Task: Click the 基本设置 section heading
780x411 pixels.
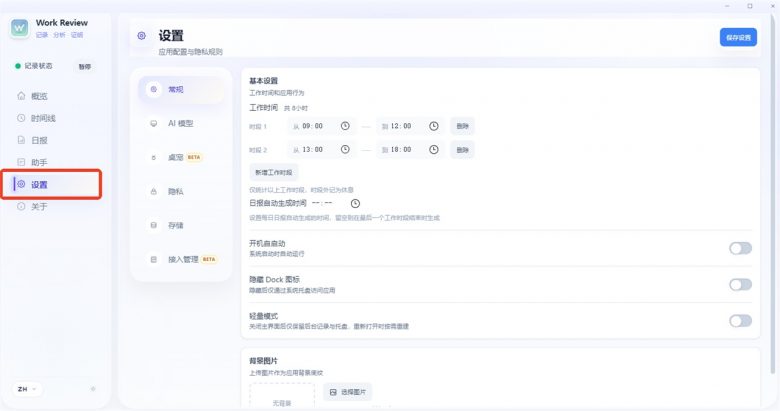Action: pos(264,81)
